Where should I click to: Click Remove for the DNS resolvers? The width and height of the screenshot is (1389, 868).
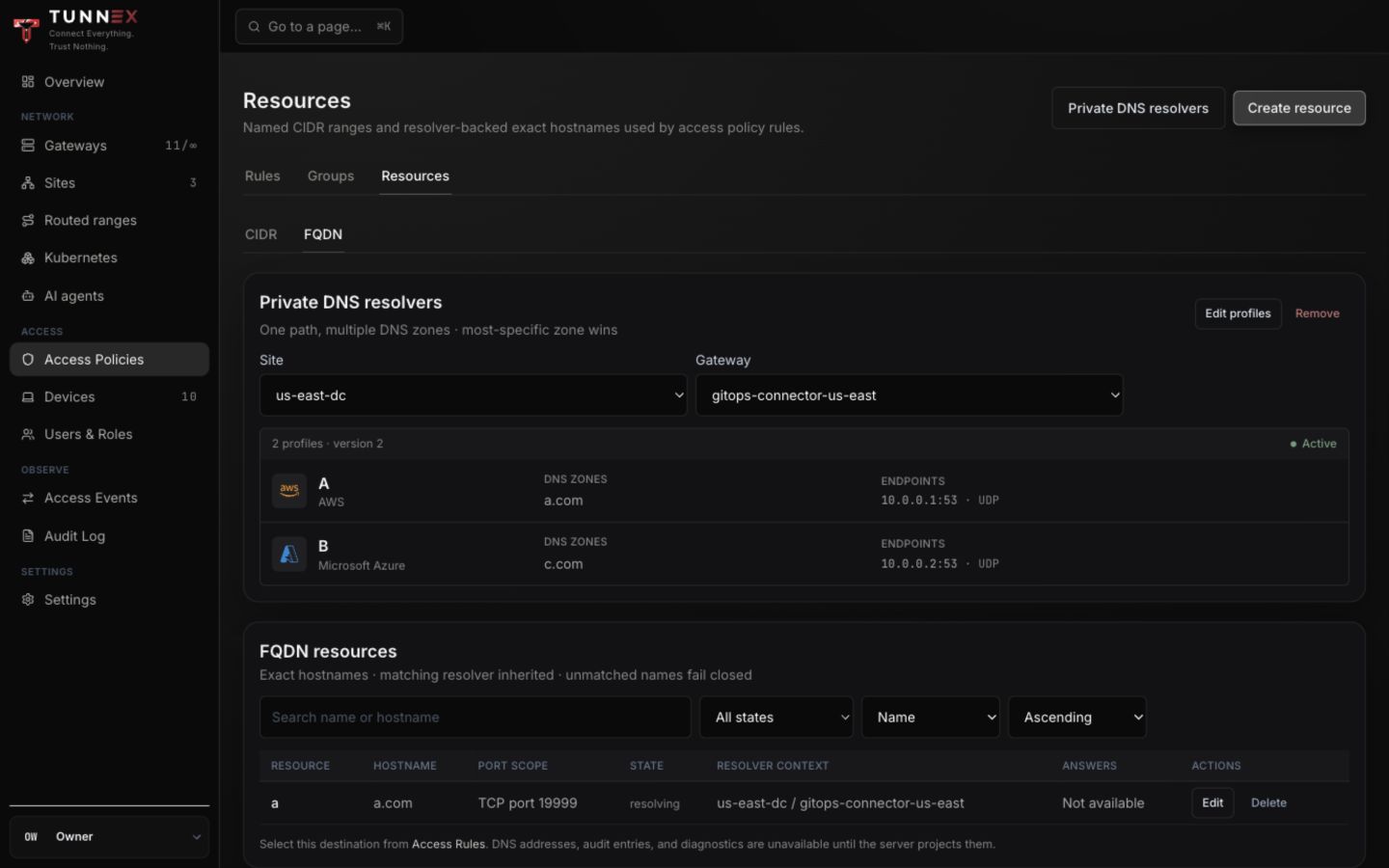(x=1317, y=313)
